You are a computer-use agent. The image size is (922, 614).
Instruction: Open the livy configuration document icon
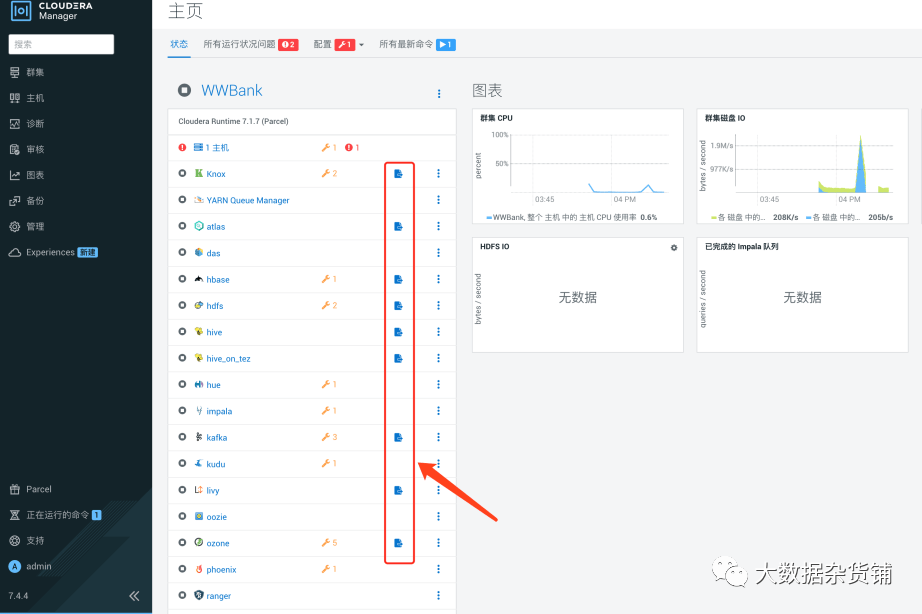click(398, 490)
